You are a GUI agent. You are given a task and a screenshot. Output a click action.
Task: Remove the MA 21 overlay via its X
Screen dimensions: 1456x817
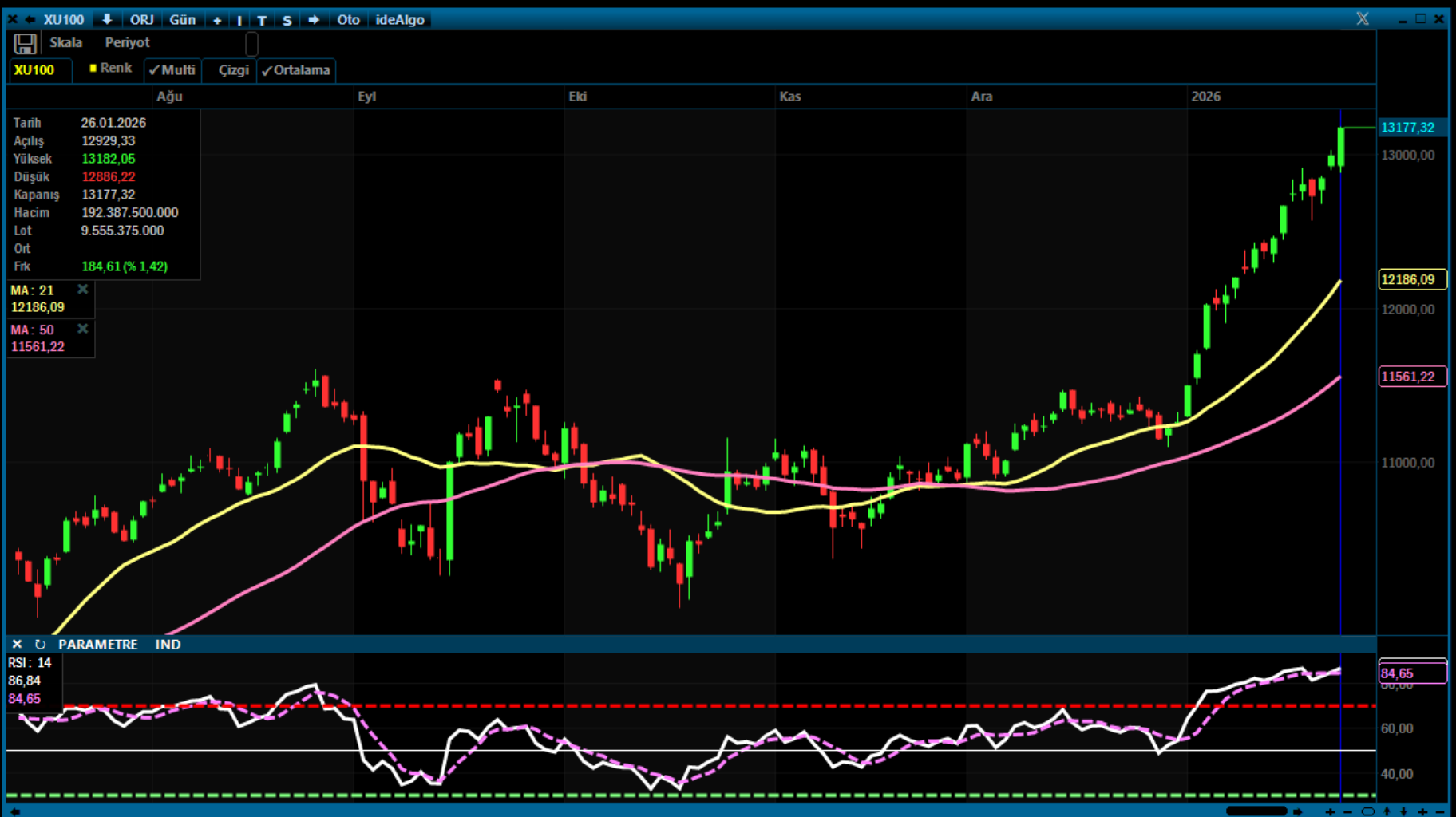coord(82,290)
